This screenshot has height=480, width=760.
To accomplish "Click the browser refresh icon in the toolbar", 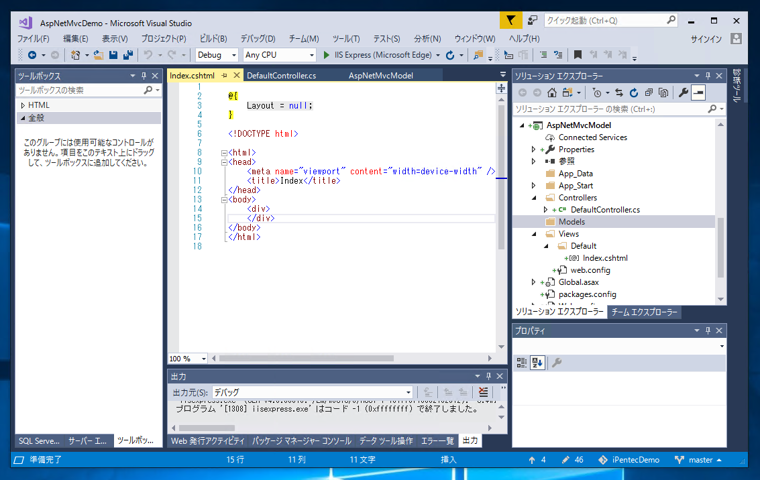I will 450,55.
